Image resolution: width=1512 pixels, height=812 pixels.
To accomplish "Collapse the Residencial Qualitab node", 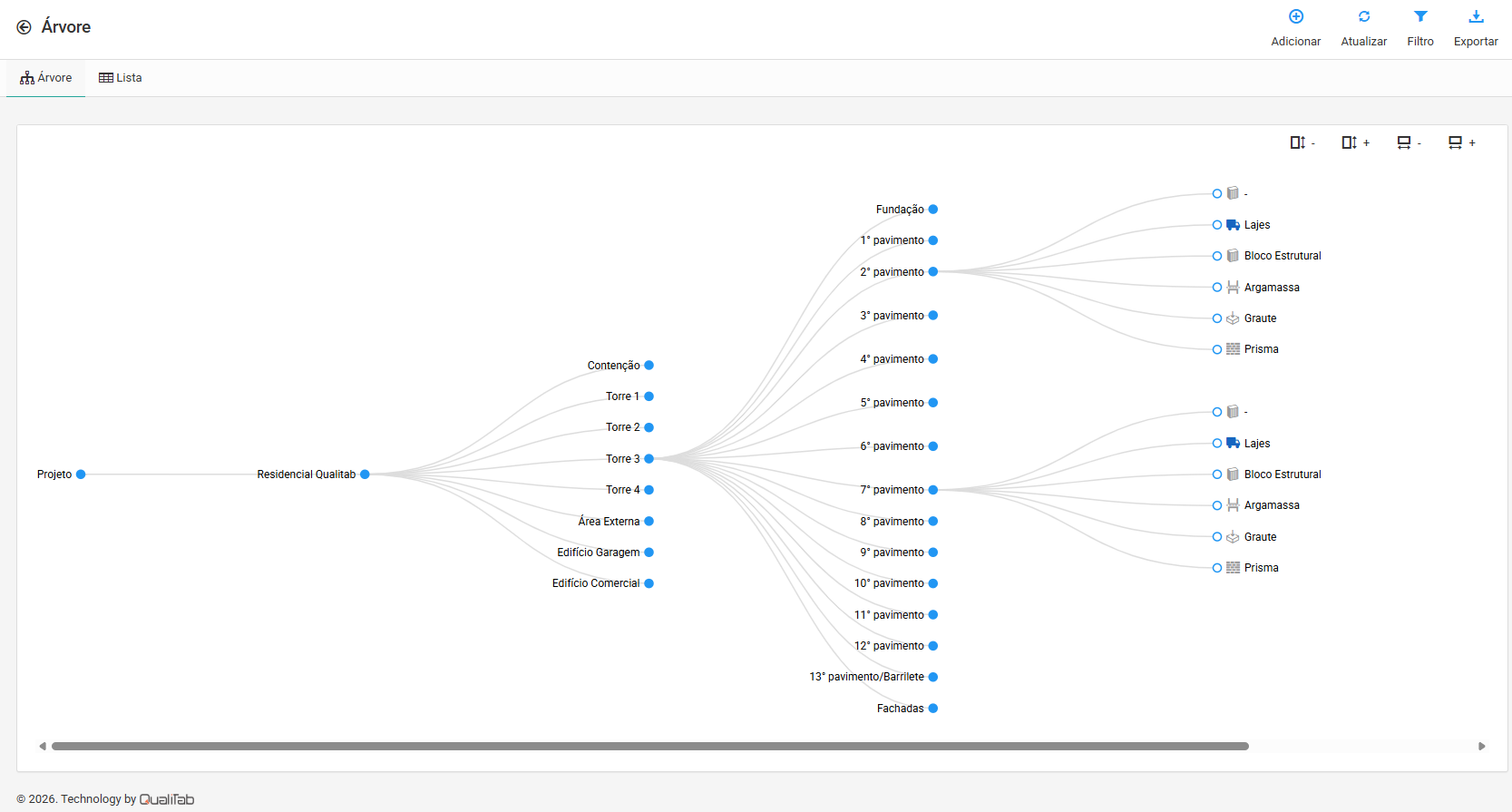I will tap(365, 474).
